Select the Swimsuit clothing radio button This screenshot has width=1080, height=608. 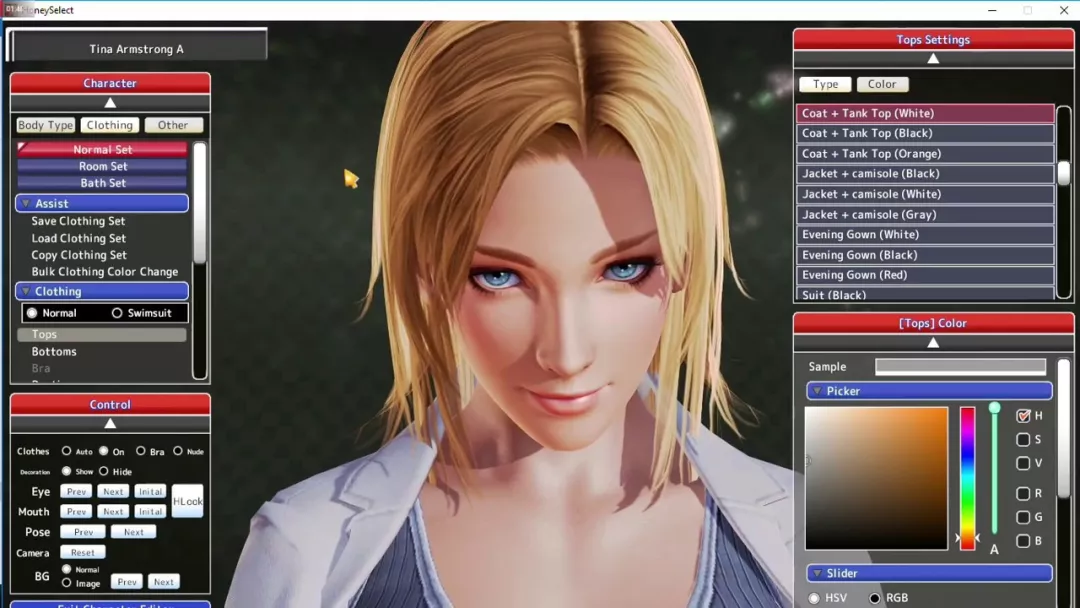tap(117, 313)
